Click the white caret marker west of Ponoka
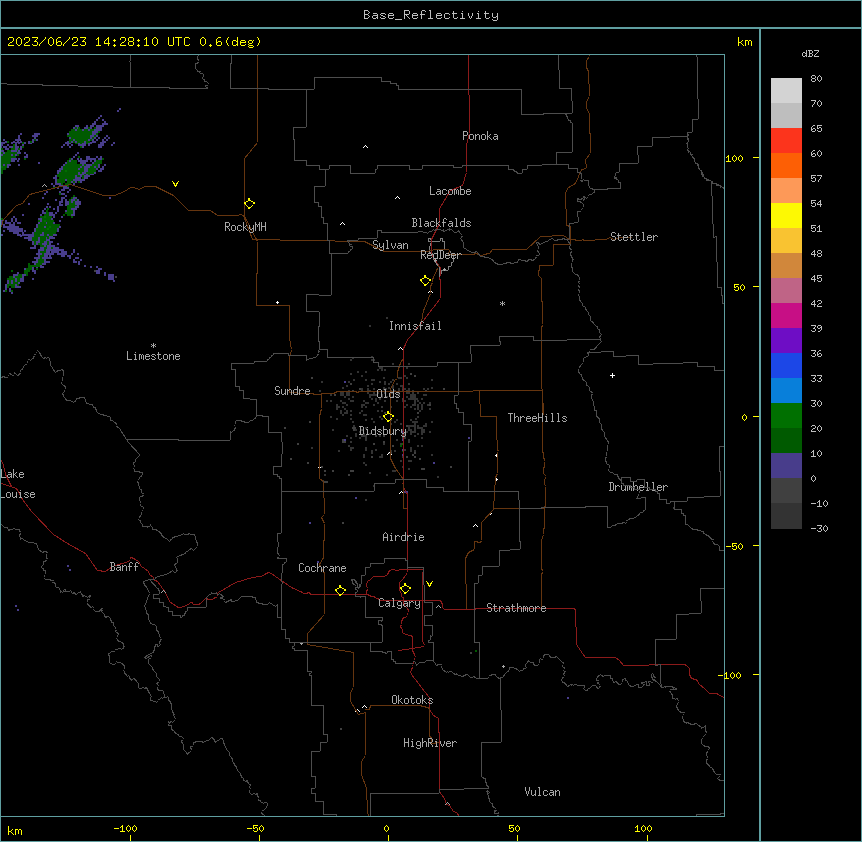 365,147
